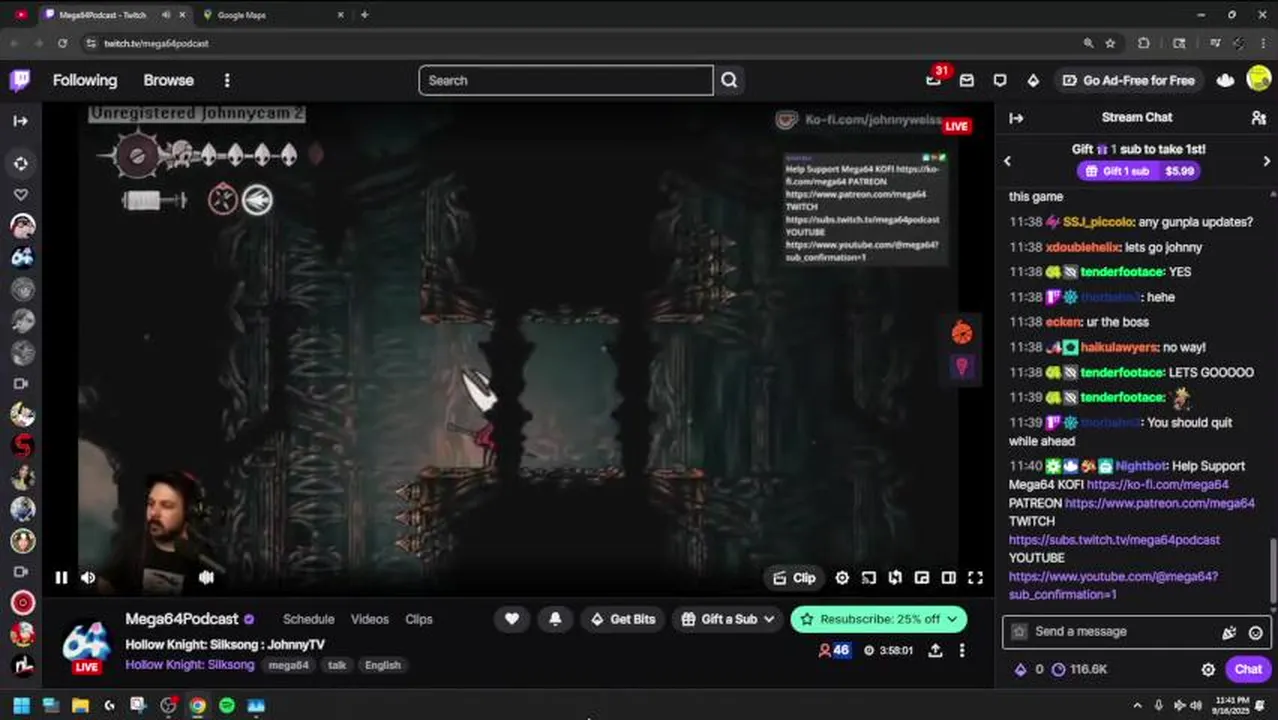Open Hollow Knight: Silksong category link

pyautogui.click(x=190, y=665)
